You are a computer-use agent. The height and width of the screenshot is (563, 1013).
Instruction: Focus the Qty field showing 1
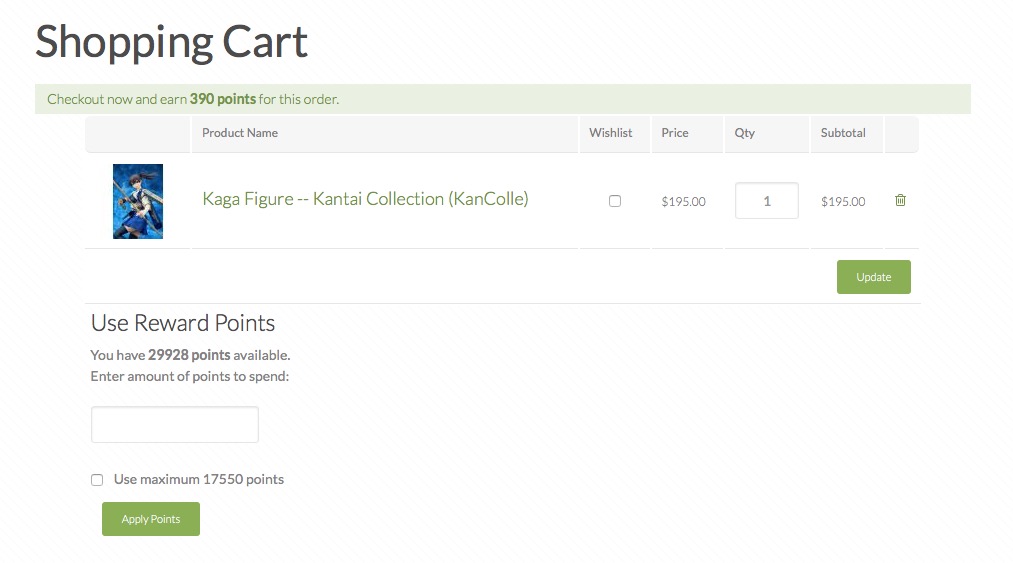767,200
